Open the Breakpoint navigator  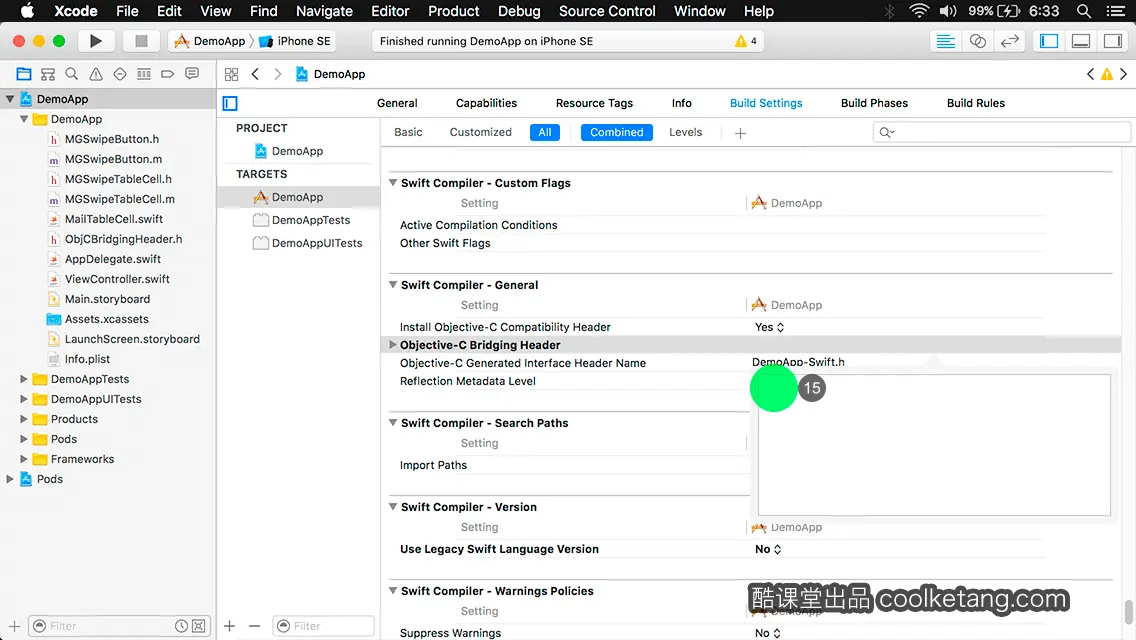pyautogui.click(x=167, y=74)
